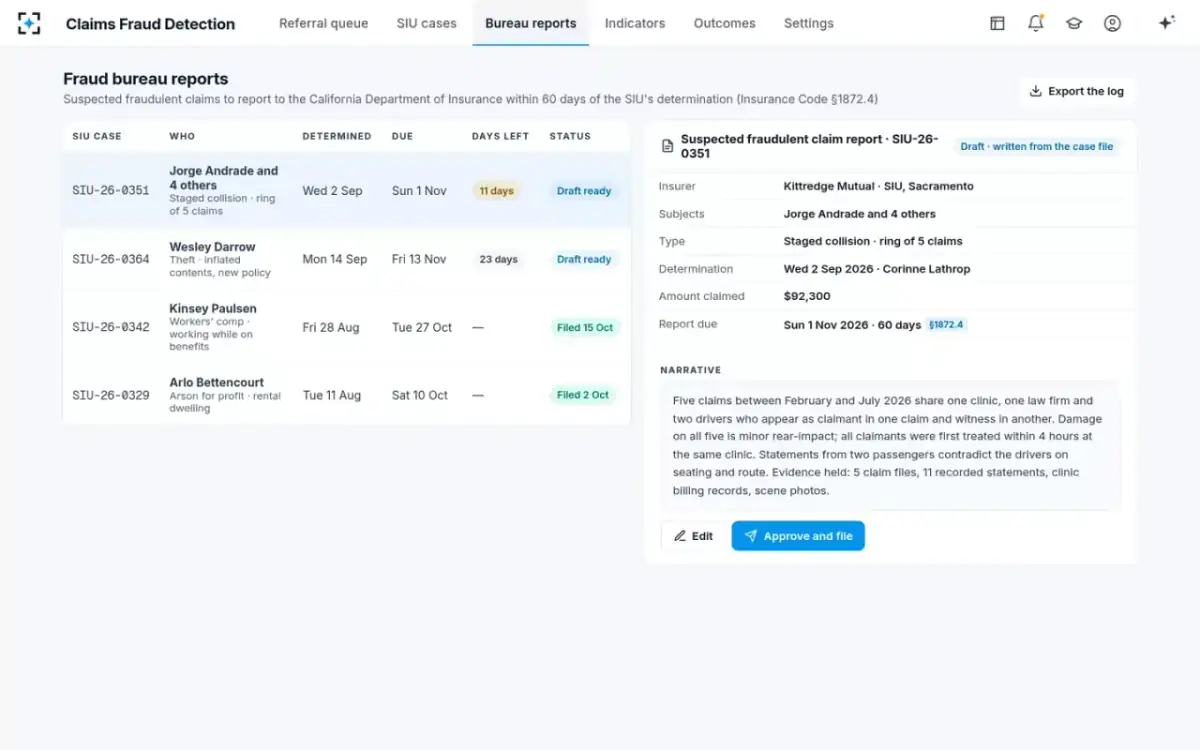
Task: Open the notifications bell
Action: pyautogui.click(x=1036, y=23)
